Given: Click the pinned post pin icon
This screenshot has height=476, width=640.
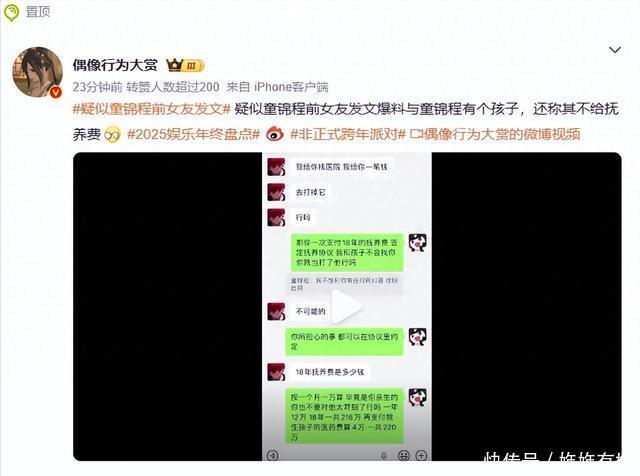Looking at the screenshot, I should tap(11, 12).
